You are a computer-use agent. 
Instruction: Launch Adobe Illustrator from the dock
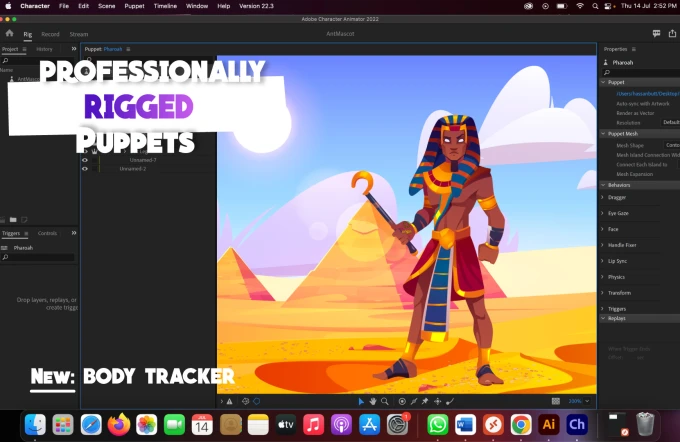pos(549,424)
